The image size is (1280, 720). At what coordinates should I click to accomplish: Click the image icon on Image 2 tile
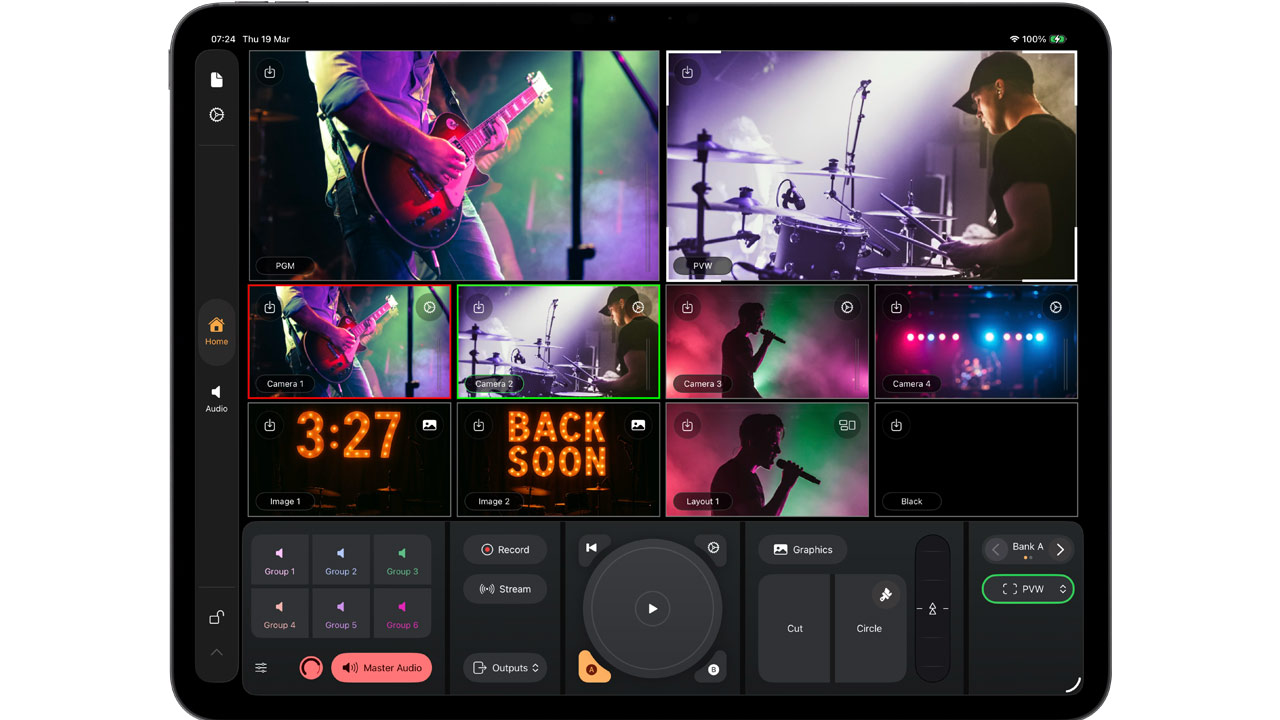pyautogui.click(x=638, y=425)
